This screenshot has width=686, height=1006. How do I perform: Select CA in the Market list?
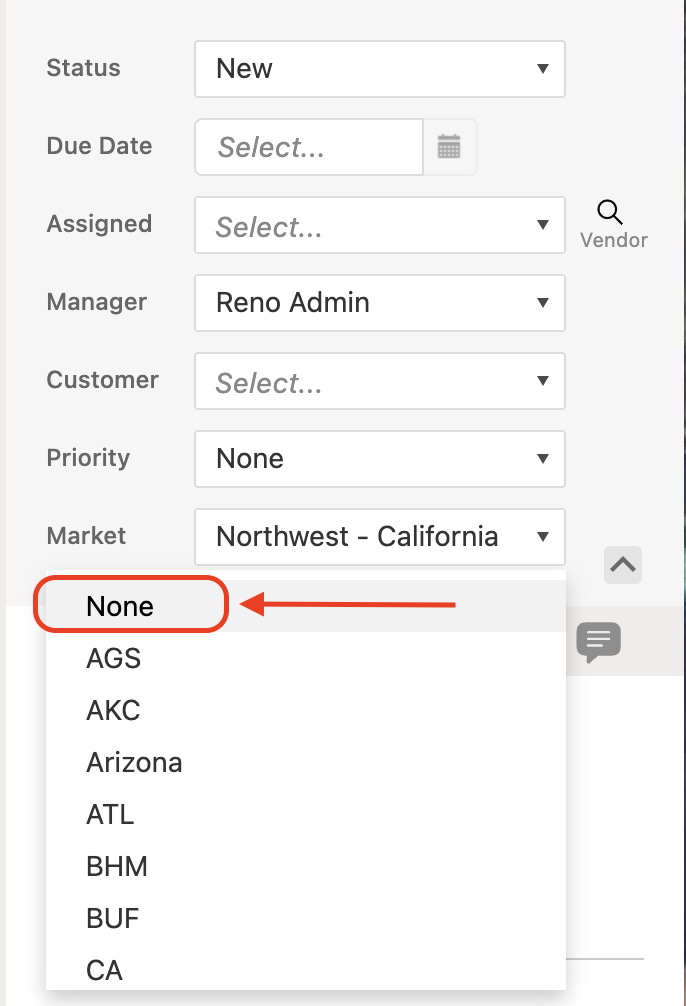105,970
